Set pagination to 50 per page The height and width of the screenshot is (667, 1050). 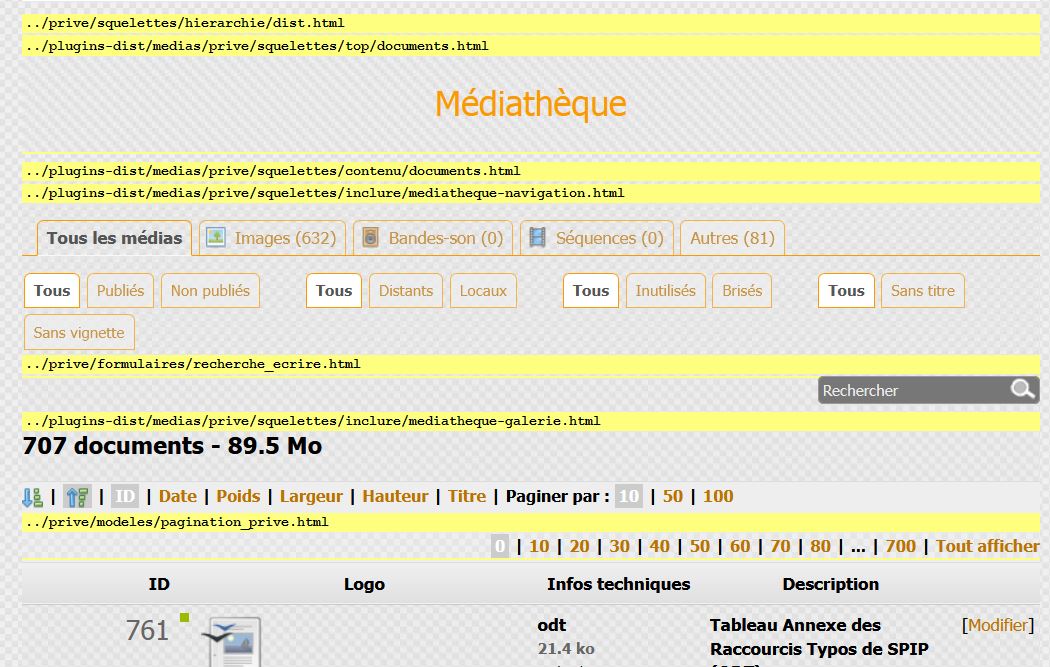672,496
